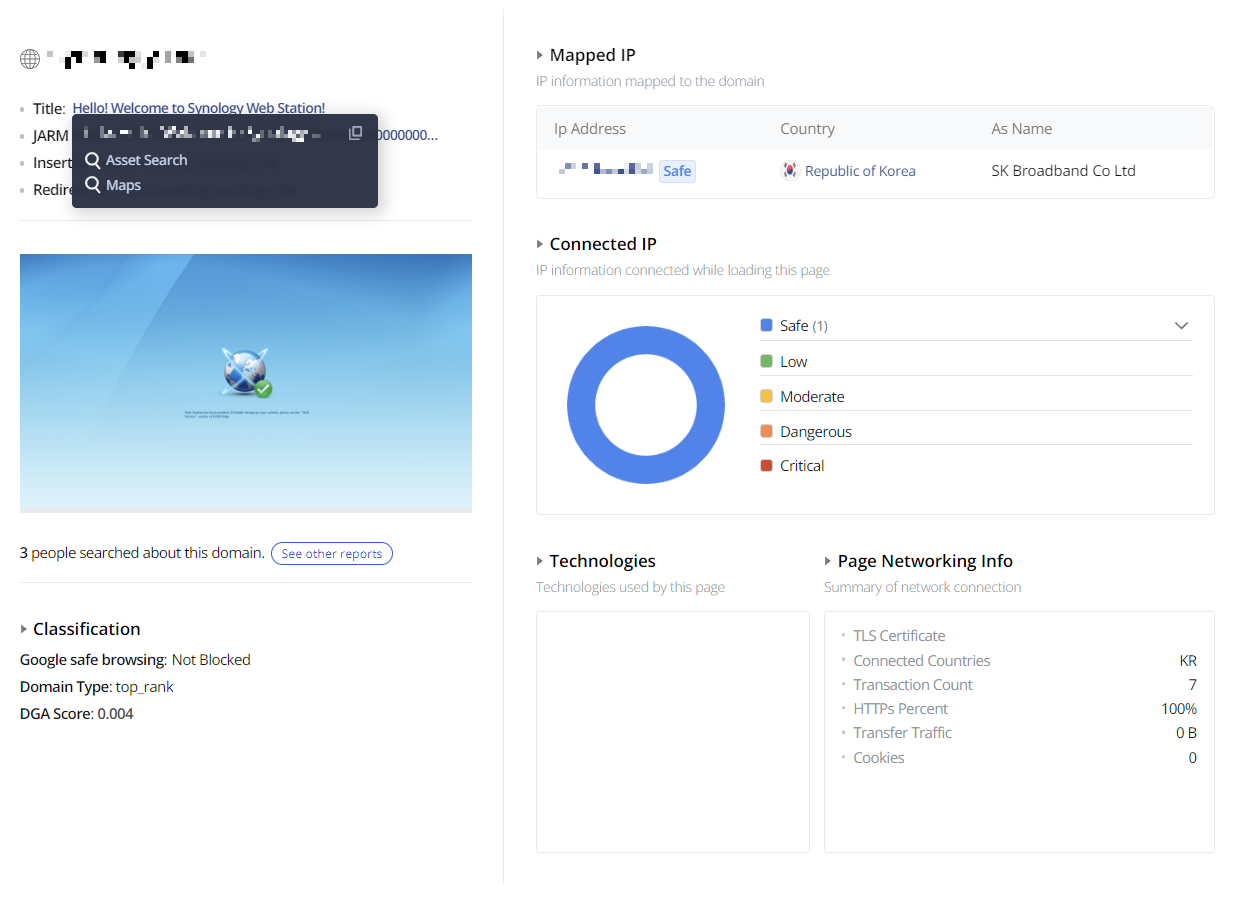
Task: Click the blurred mapped IP address
Action: click(x=606, y=170)
